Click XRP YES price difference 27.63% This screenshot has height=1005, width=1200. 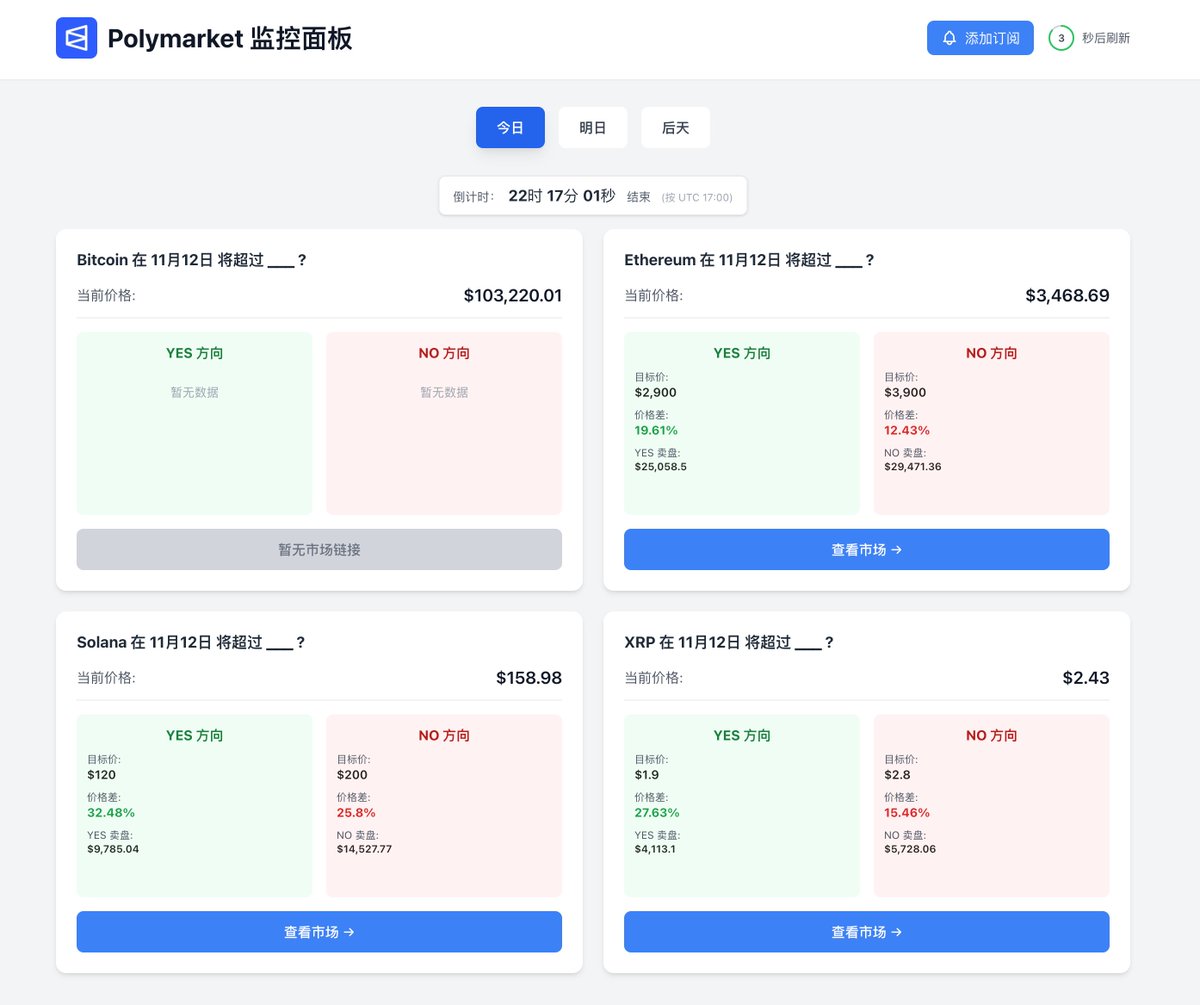[657, 812]
